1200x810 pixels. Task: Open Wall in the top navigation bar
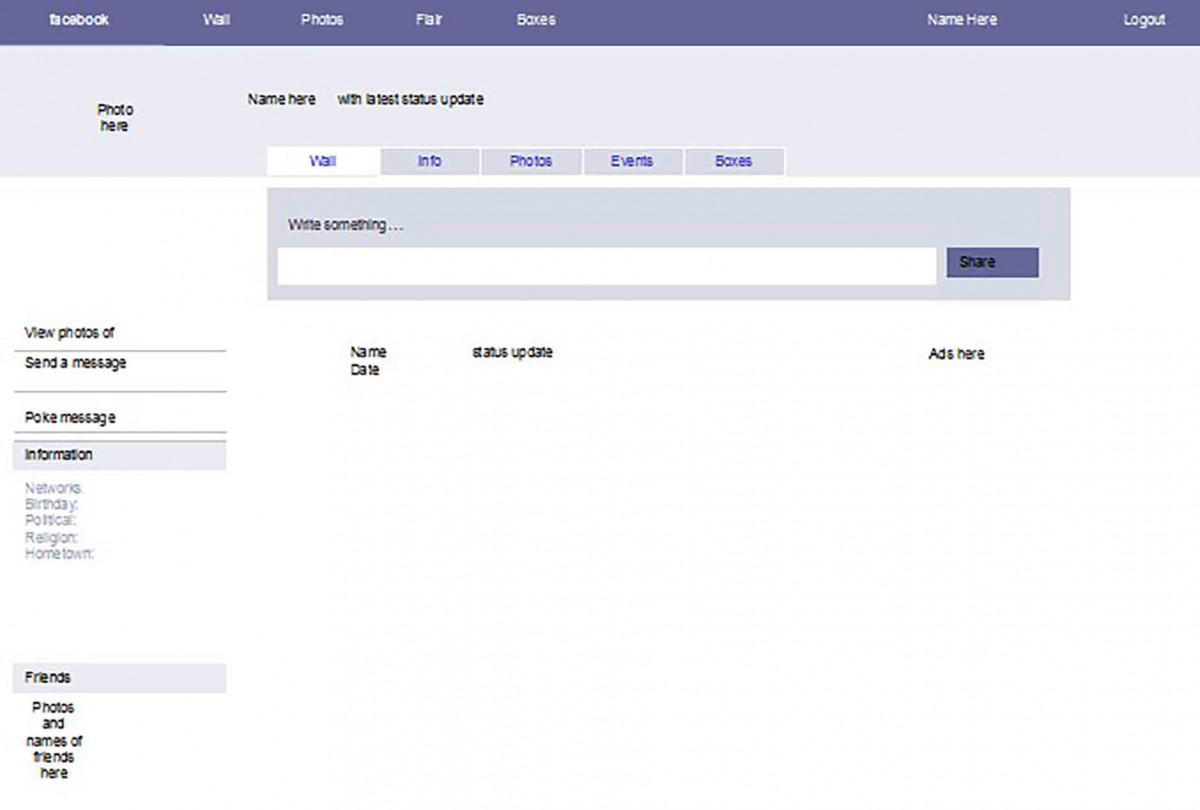[x=216, y=19]
